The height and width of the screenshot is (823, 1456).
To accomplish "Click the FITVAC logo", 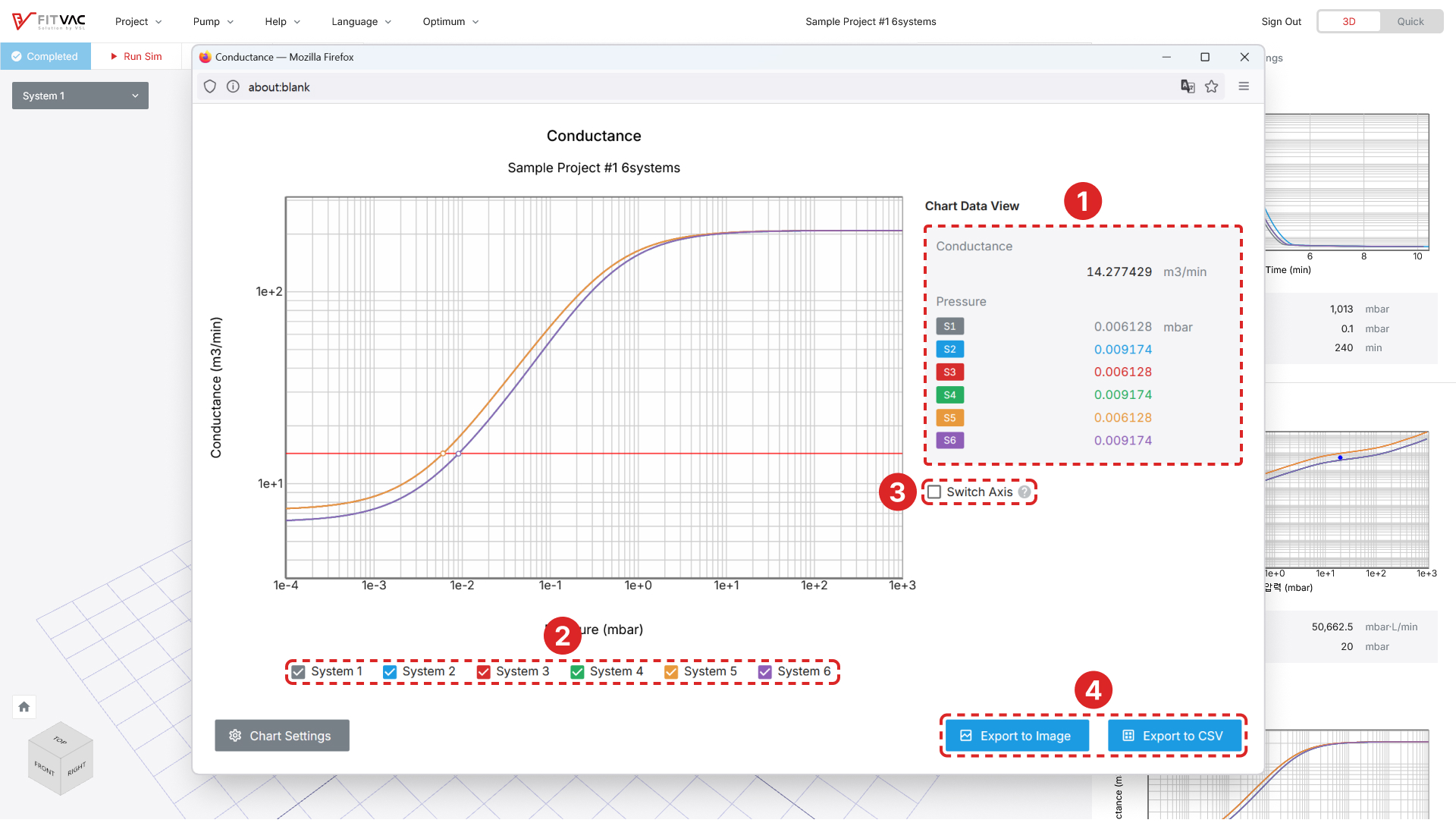I will click(49, 21).
